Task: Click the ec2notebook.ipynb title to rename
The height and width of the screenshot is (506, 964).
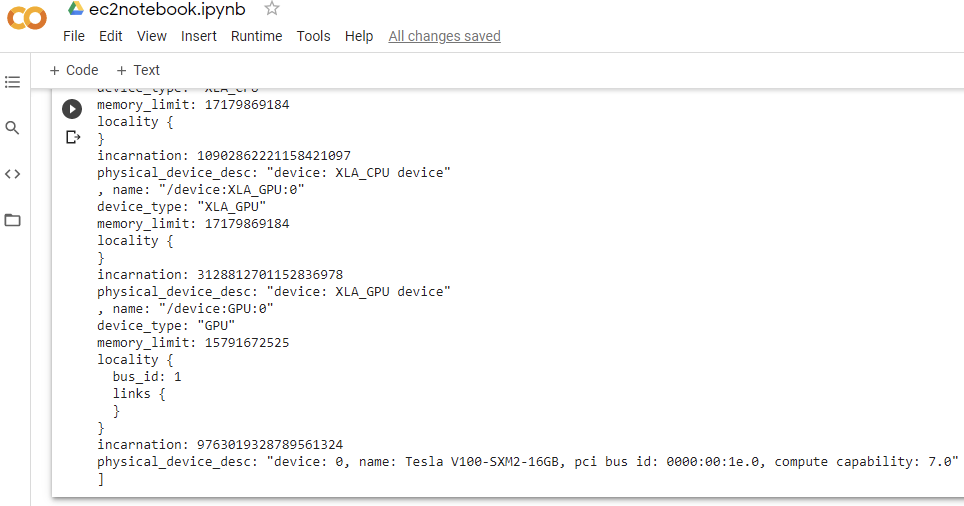Action: tap(167, 9)
